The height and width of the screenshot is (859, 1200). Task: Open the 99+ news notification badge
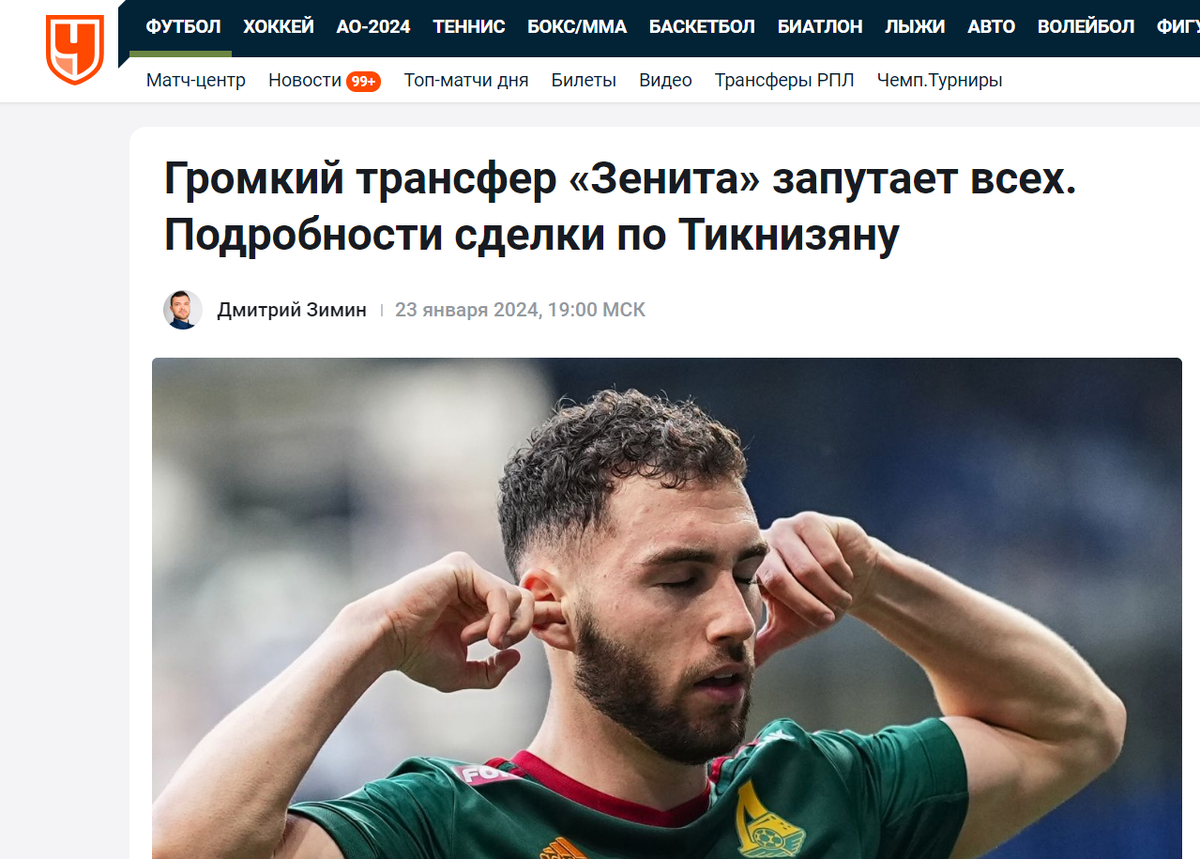pos(363,81)
